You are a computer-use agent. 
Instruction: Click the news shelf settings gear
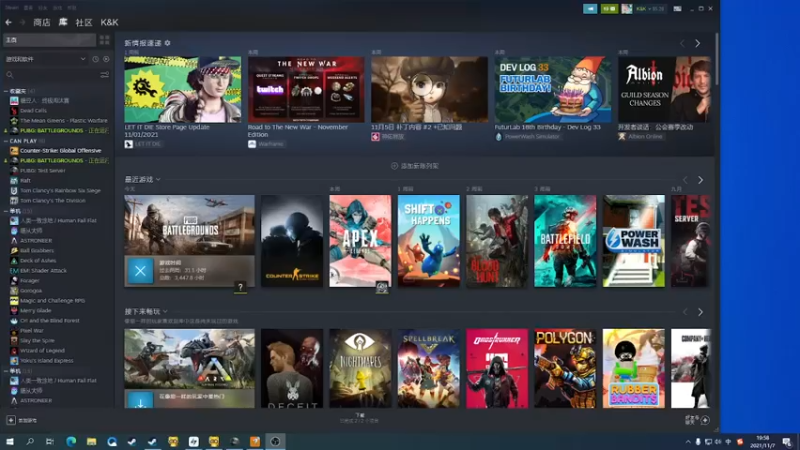[167, 43]
